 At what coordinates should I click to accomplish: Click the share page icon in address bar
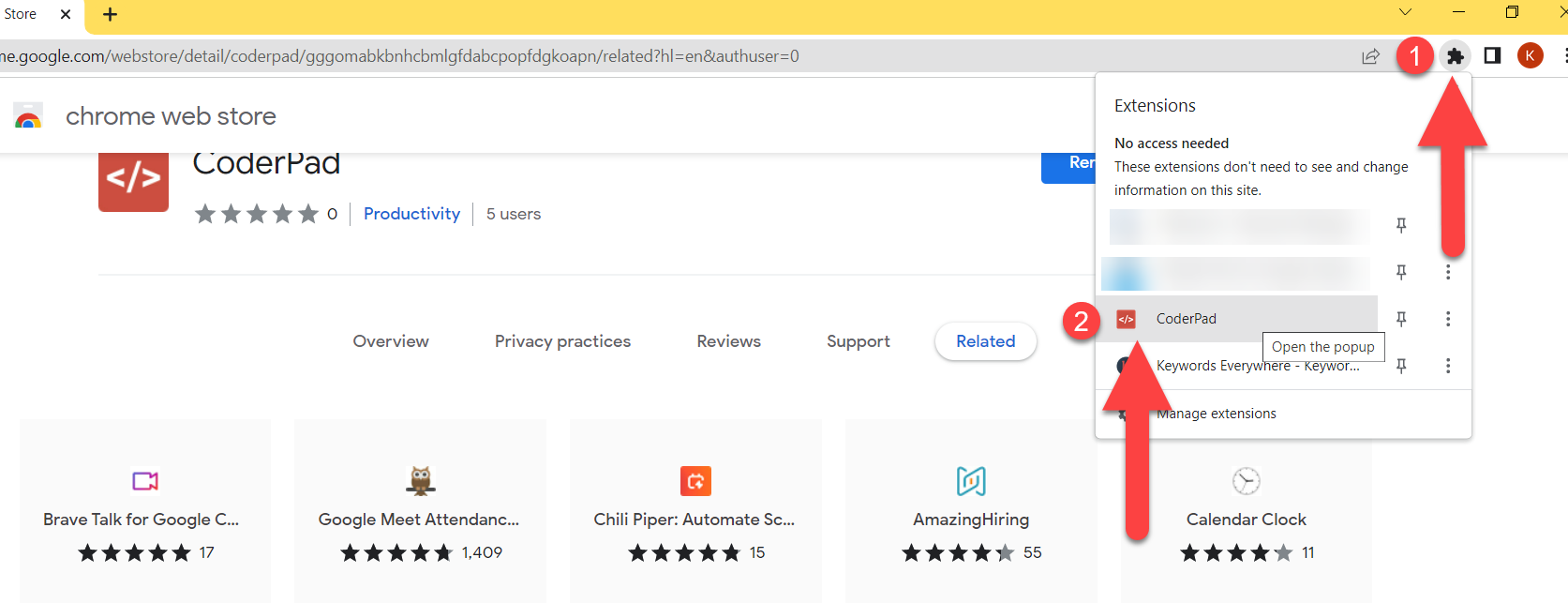pos(1370,56)
